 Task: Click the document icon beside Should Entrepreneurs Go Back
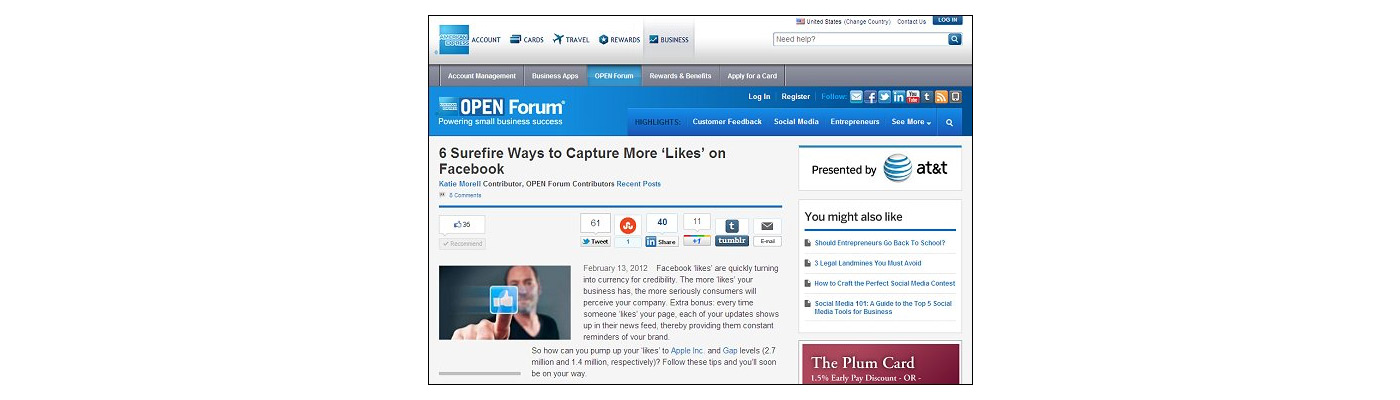pyautogui.click(x=808, y=243)
